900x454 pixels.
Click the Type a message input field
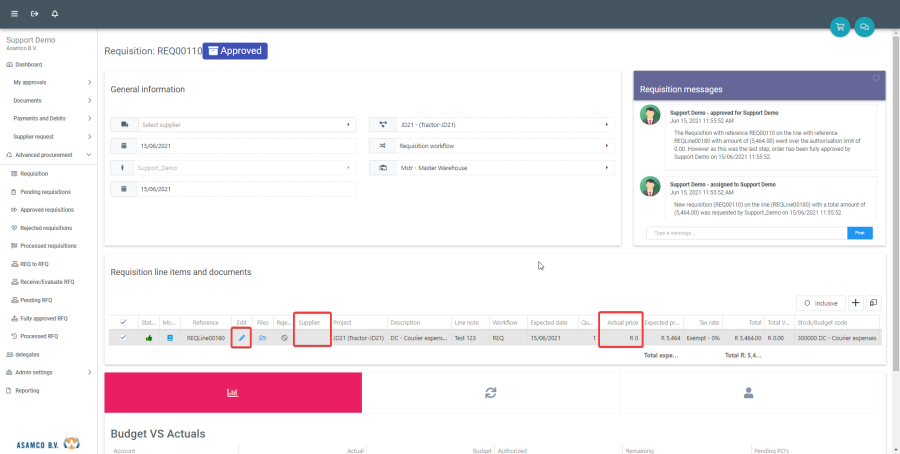[745, 233]
